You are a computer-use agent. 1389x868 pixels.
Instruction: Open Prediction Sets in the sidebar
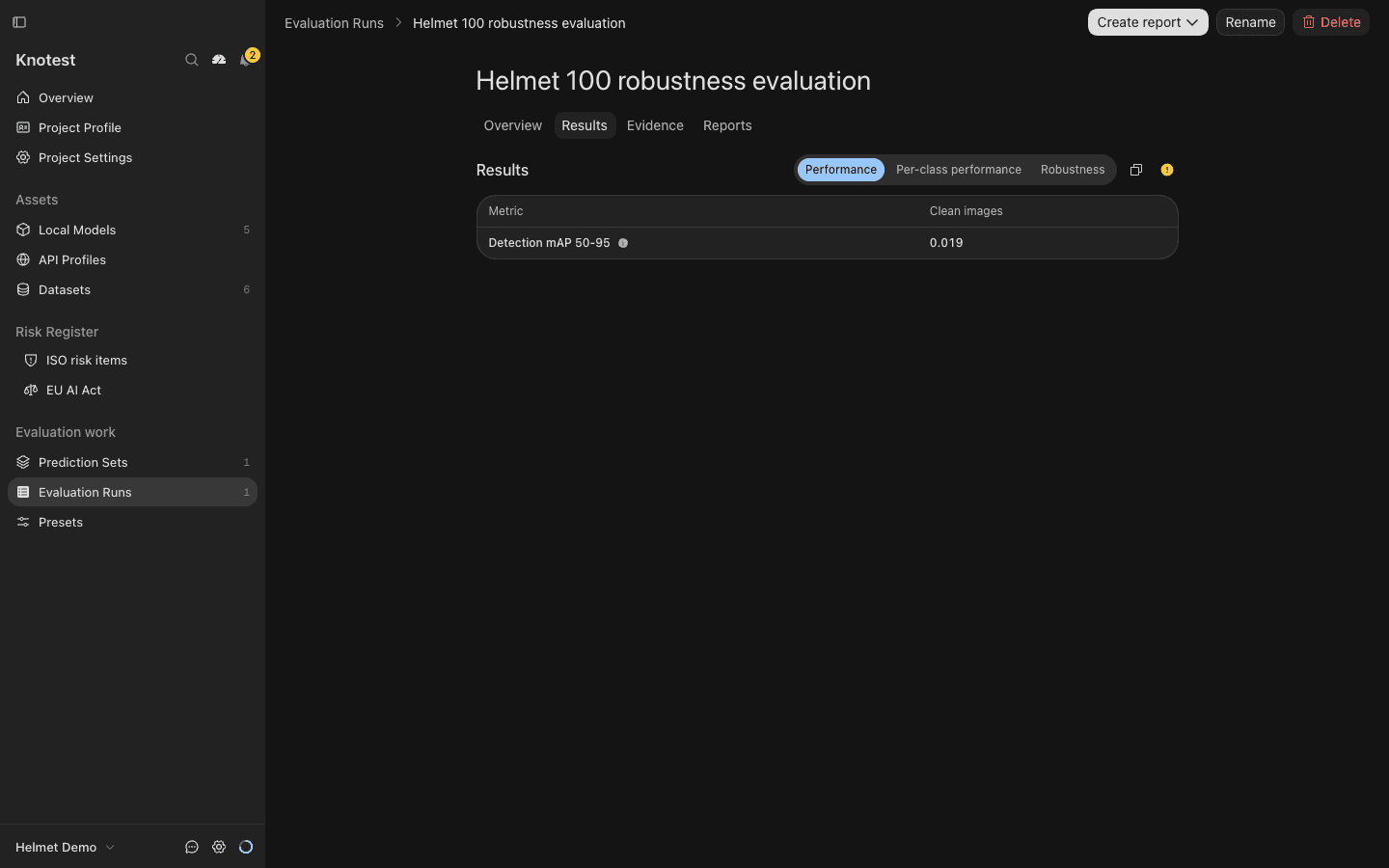point(132,462)
